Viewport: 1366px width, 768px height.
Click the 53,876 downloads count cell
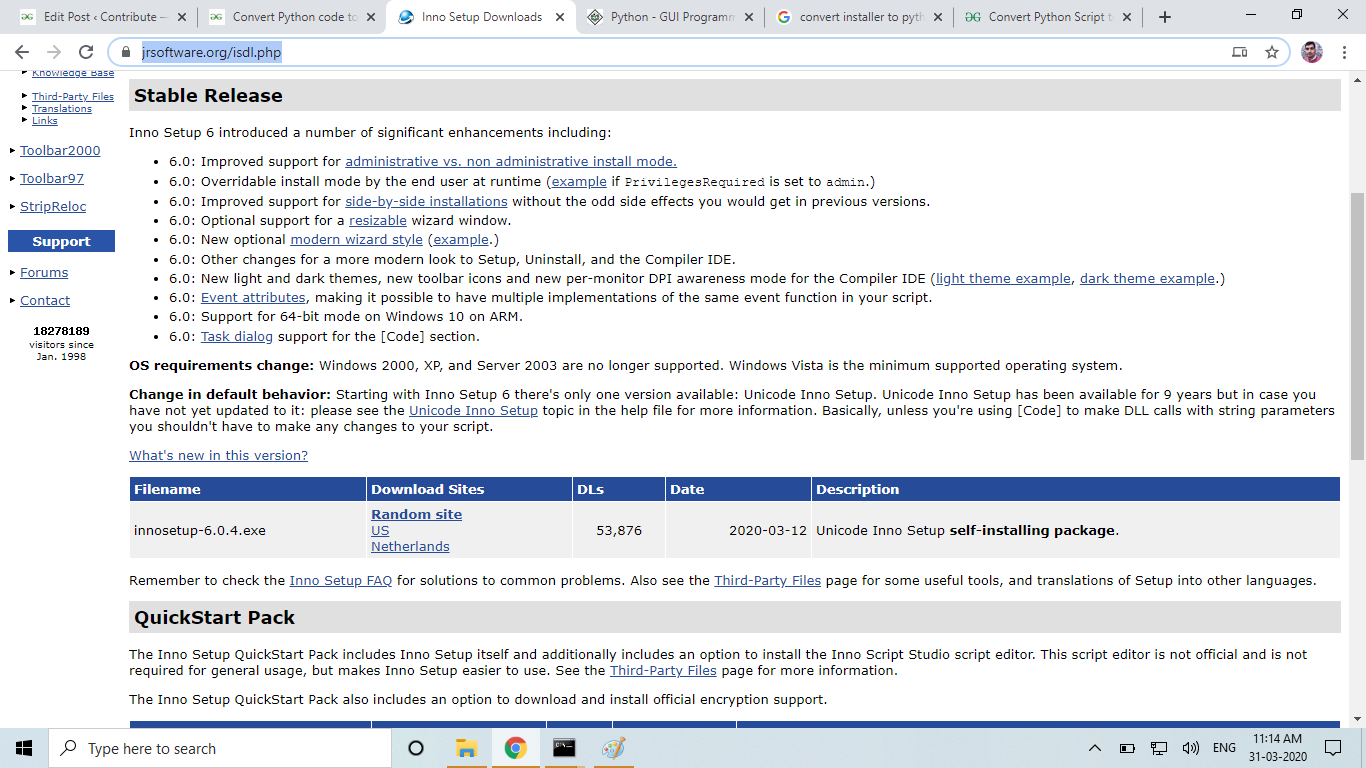(619, 531)
